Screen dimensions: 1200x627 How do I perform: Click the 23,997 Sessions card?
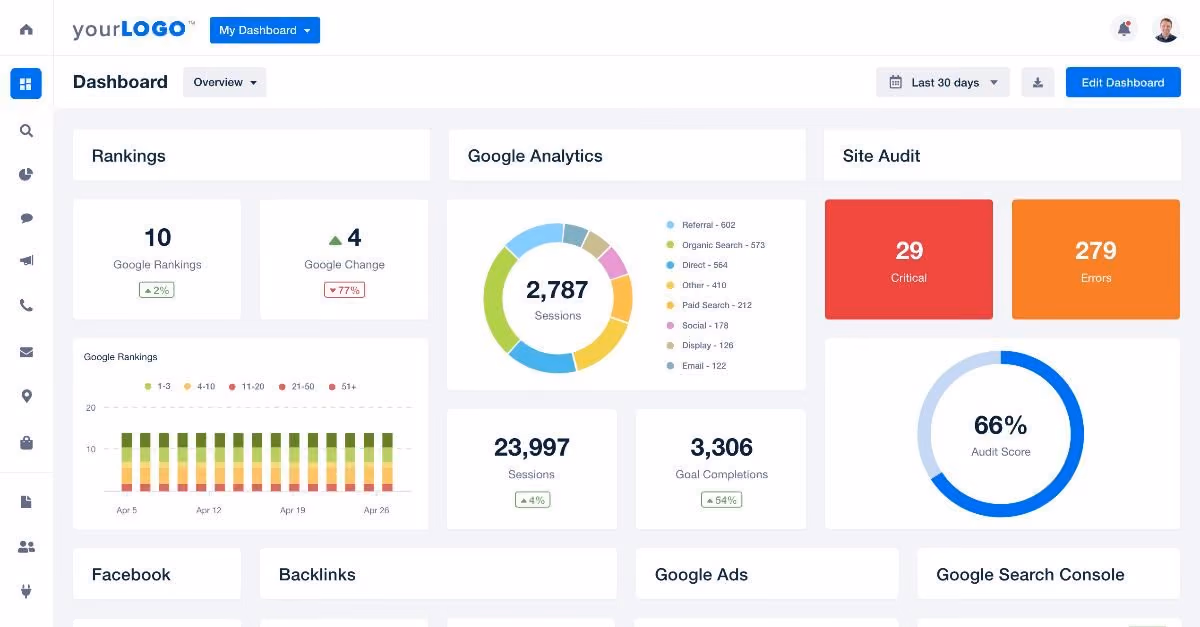[532, 469]
